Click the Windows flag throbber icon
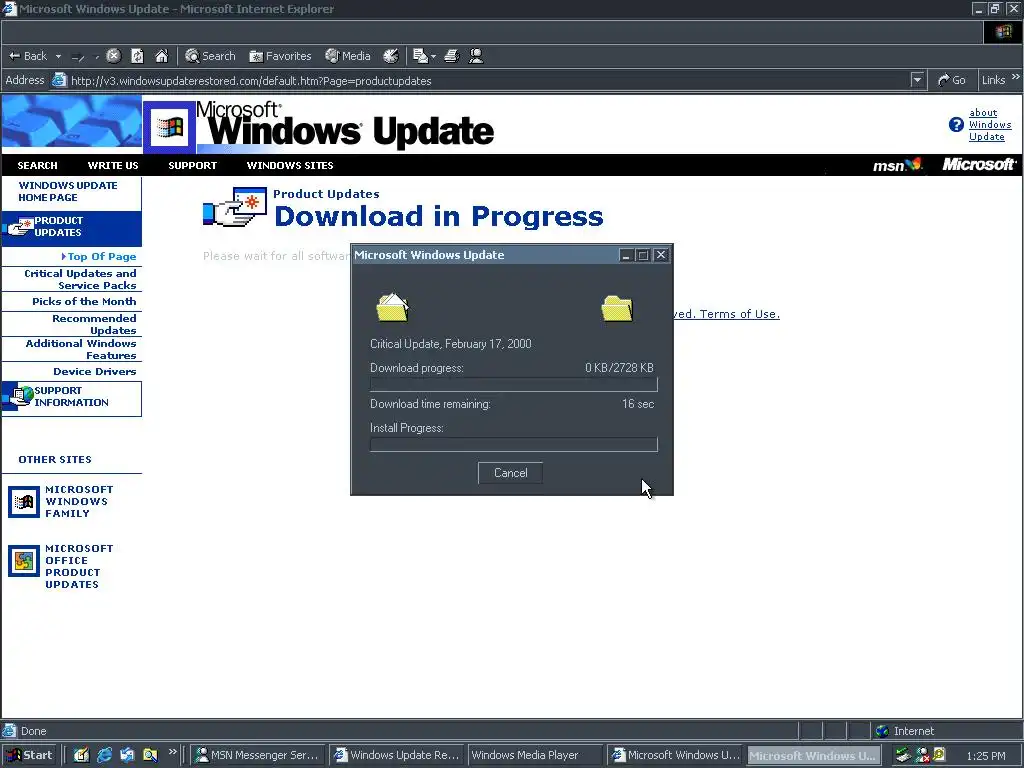 [x=1003, y=32]
